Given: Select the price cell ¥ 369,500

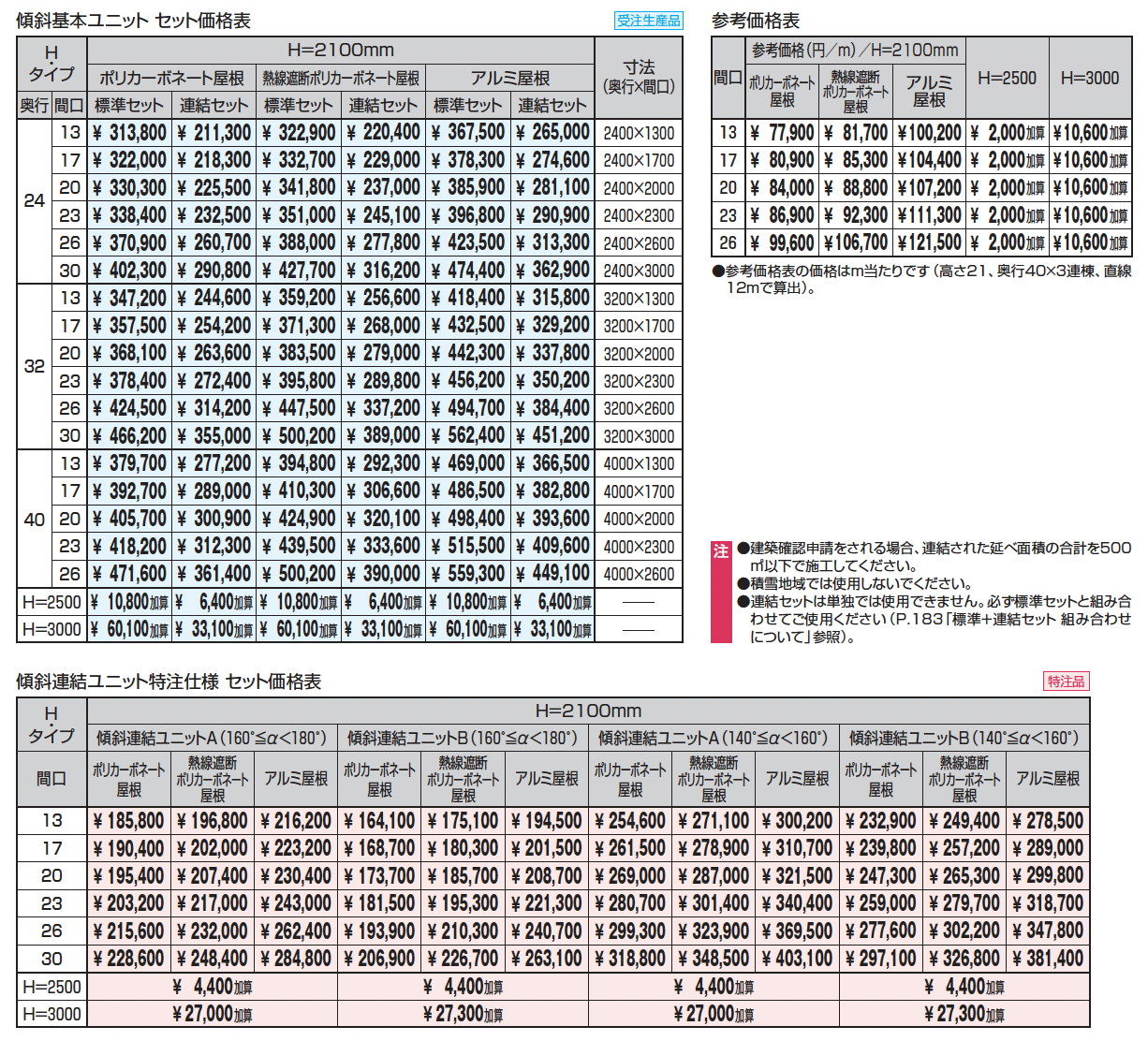Looking at the screenshot, I should (797, 931).
